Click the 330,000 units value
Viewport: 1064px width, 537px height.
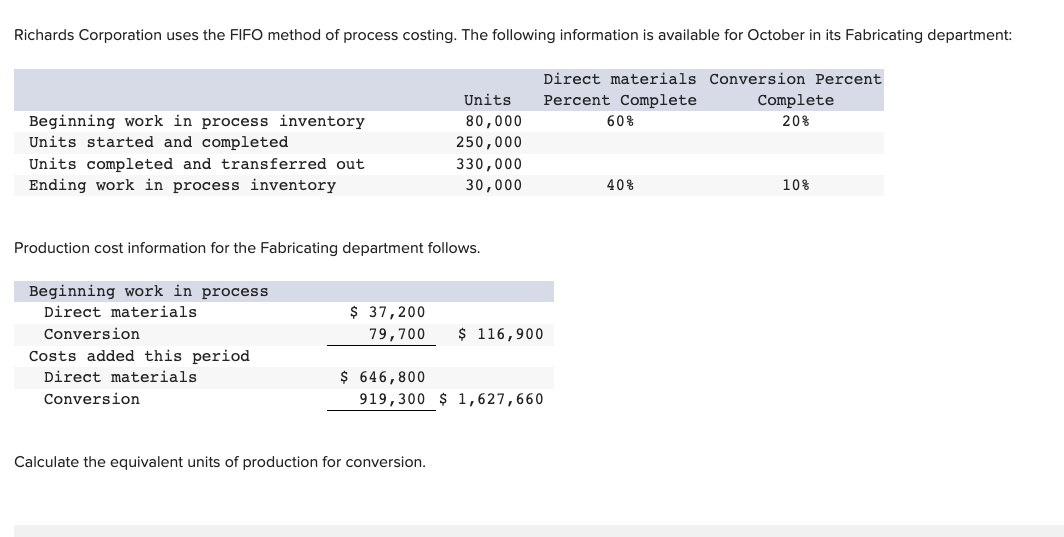click(x=488, y=164)
